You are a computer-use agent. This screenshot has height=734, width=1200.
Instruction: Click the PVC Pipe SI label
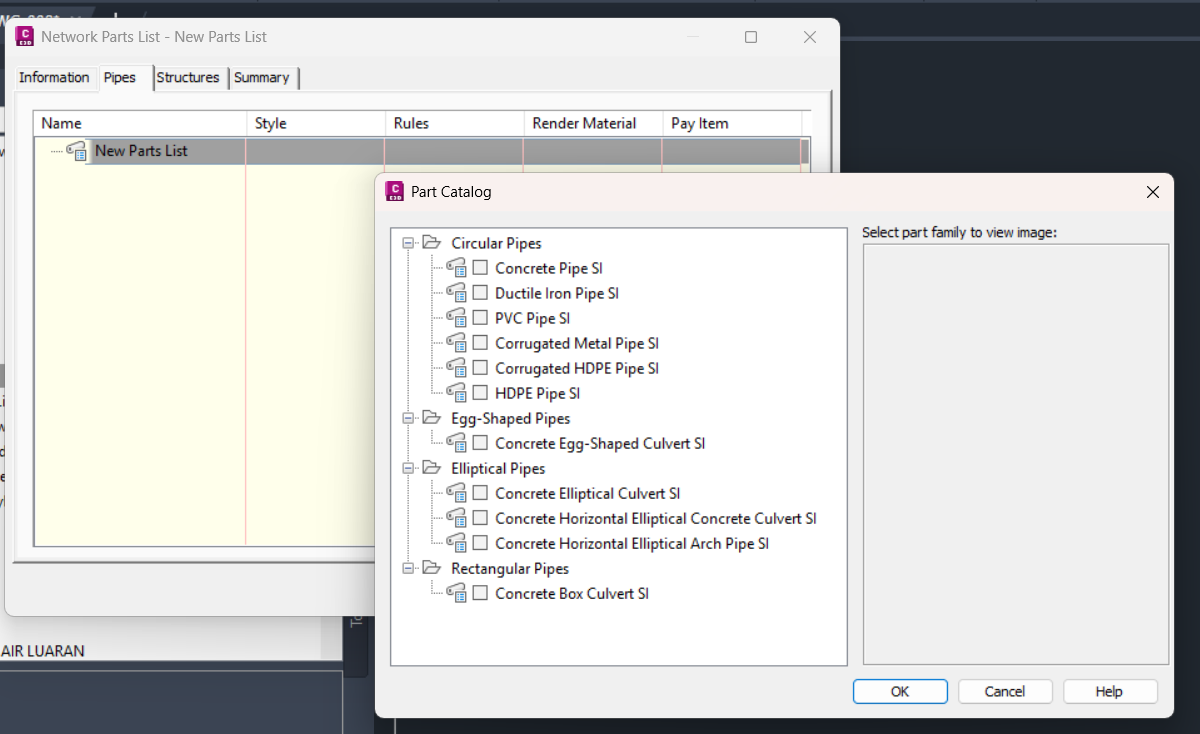click(x=533, y=318)
